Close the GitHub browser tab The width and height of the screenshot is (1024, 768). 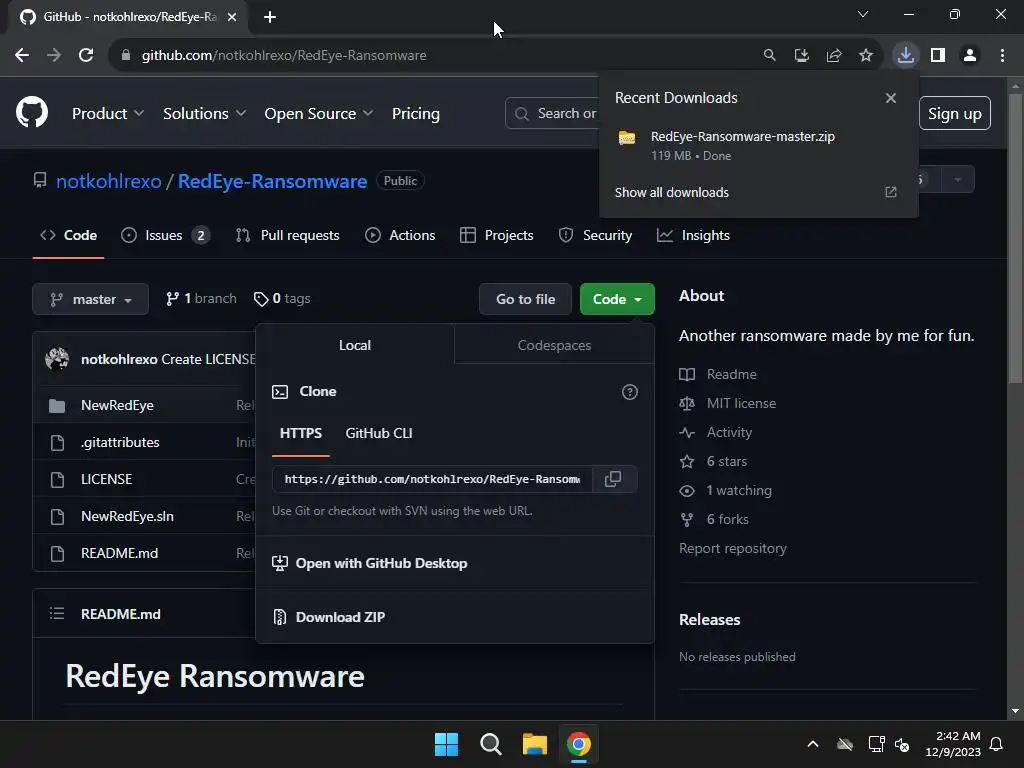coord(232,17)
